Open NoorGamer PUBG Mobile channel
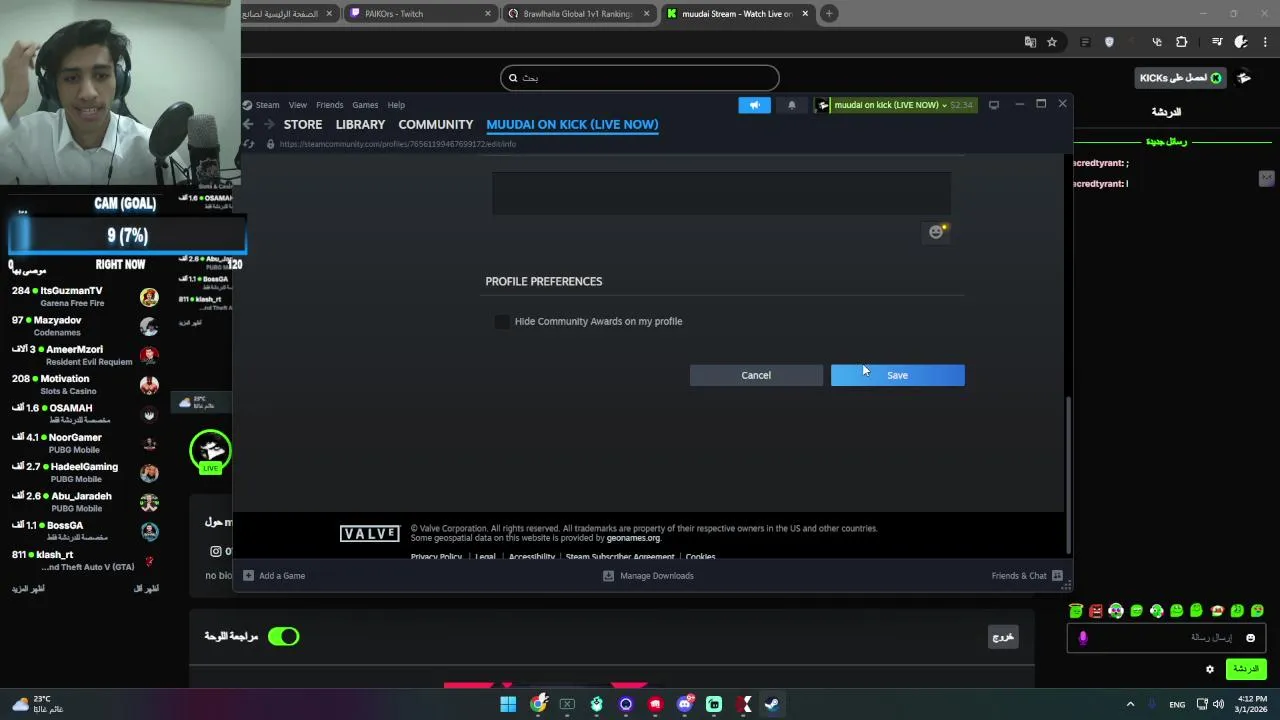1280x720 pixels. tap(84, 443)
